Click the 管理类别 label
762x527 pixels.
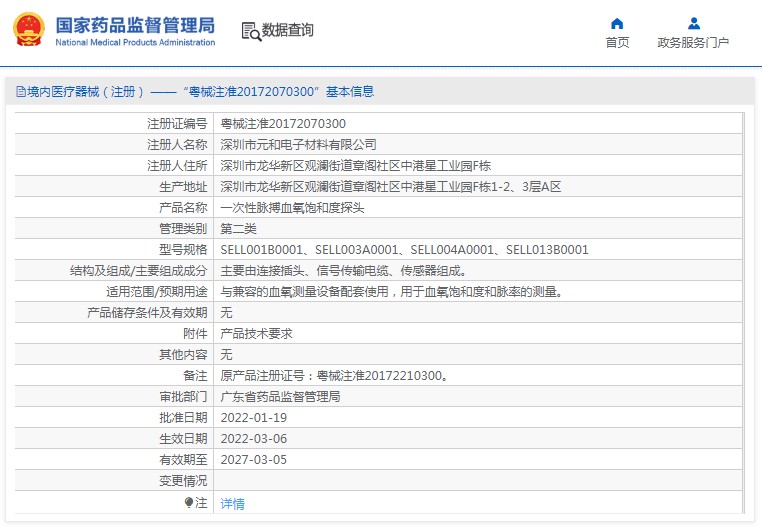pyautogui.click(x=183, y=228)
